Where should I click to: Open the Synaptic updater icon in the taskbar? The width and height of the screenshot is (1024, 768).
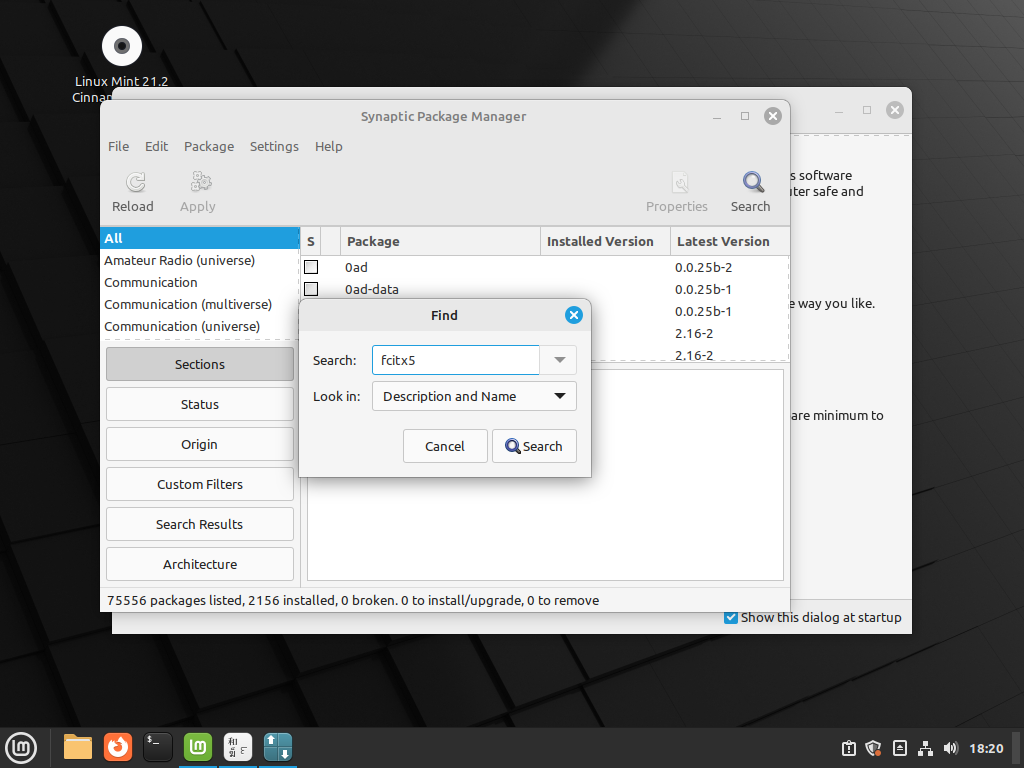click(277, 747)
